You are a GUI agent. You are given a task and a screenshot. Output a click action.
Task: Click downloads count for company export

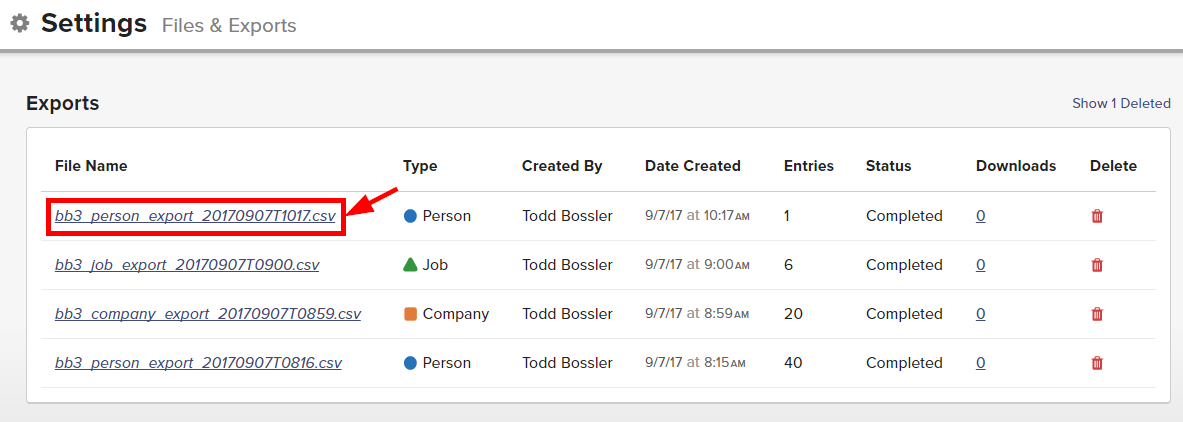[980, 314]
